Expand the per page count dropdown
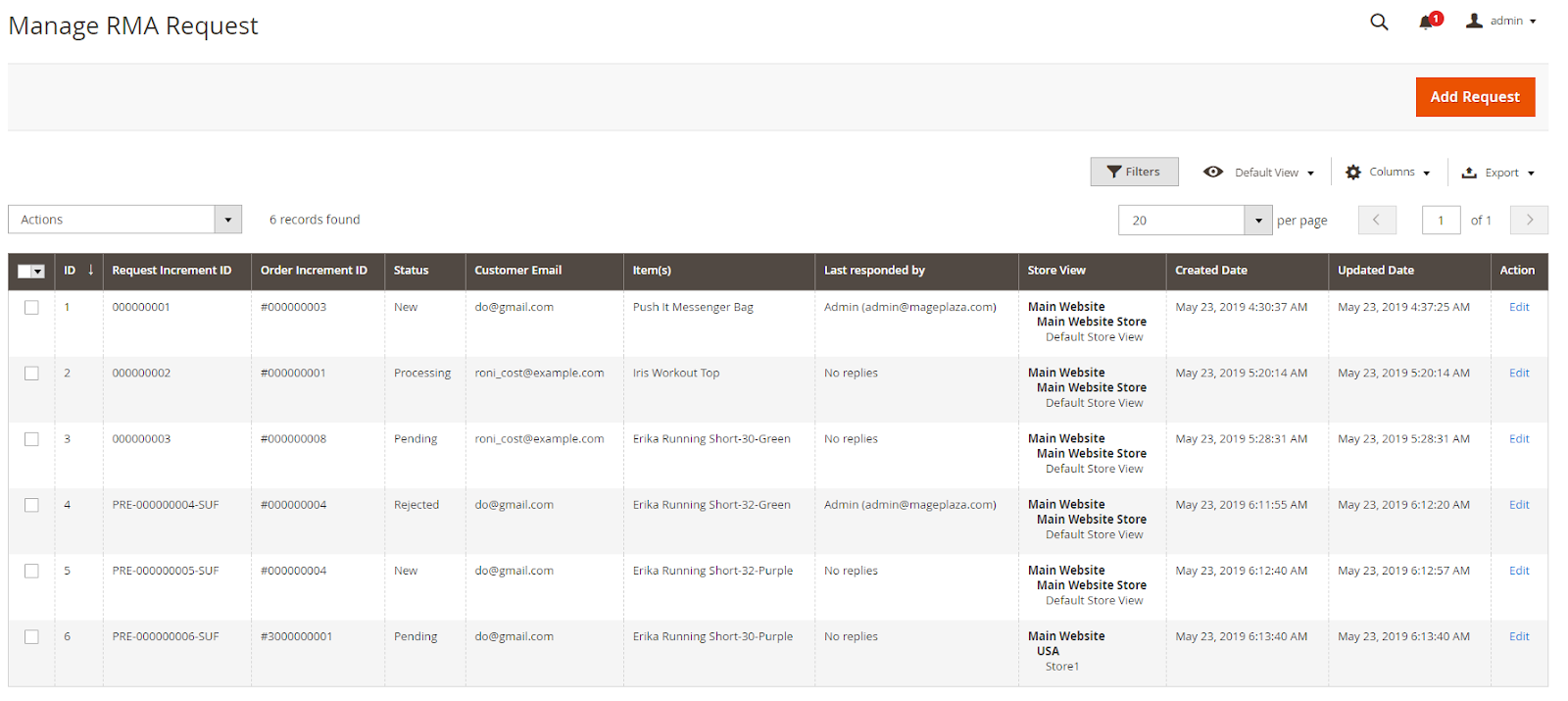Image resolution: width=1568 pixels, height=701 pixels. 1258,221
